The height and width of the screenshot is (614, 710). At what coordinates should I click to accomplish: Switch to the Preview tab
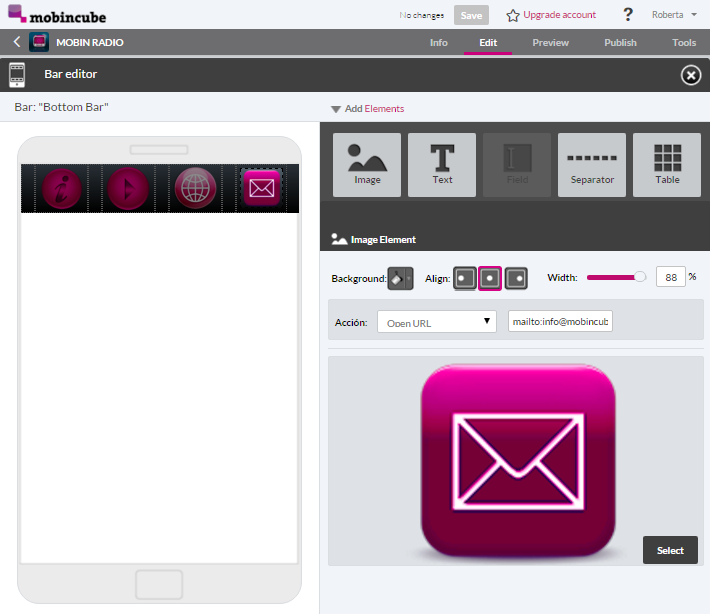click(550, 43)
